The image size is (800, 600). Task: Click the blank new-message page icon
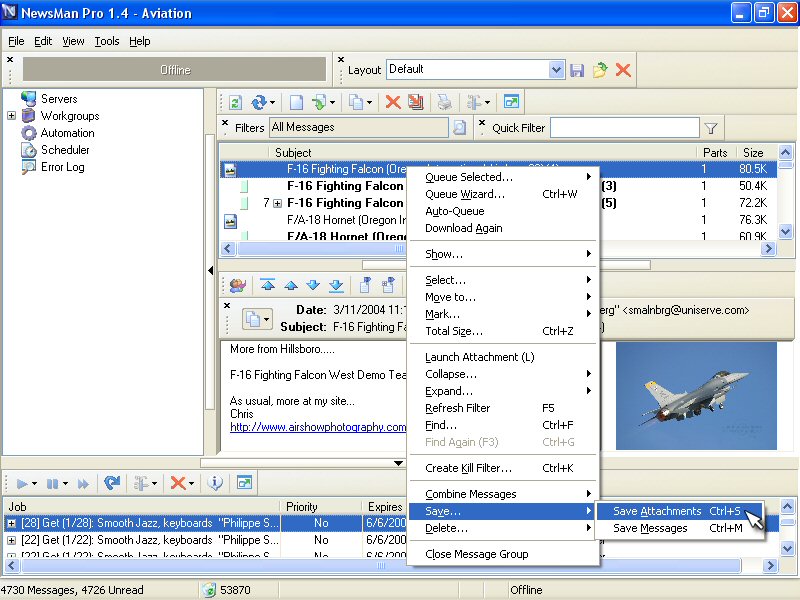pos(296,103)
